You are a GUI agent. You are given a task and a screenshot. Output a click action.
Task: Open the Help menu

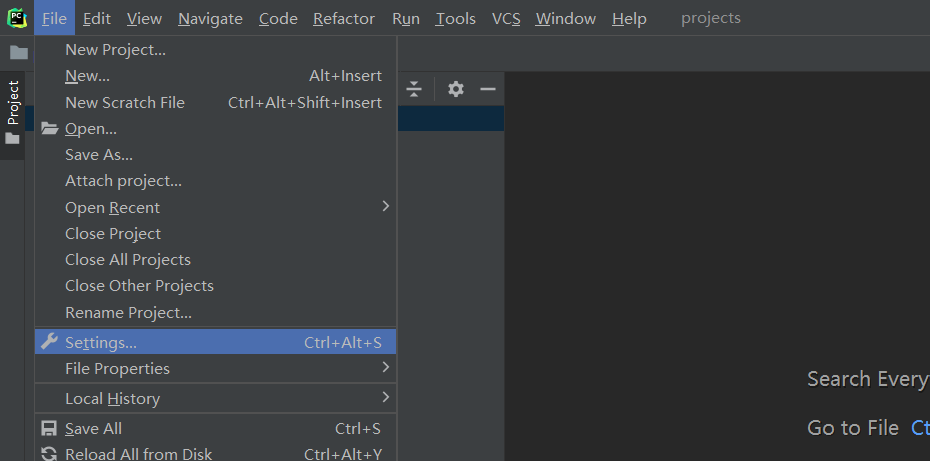(x=629, y=18)
